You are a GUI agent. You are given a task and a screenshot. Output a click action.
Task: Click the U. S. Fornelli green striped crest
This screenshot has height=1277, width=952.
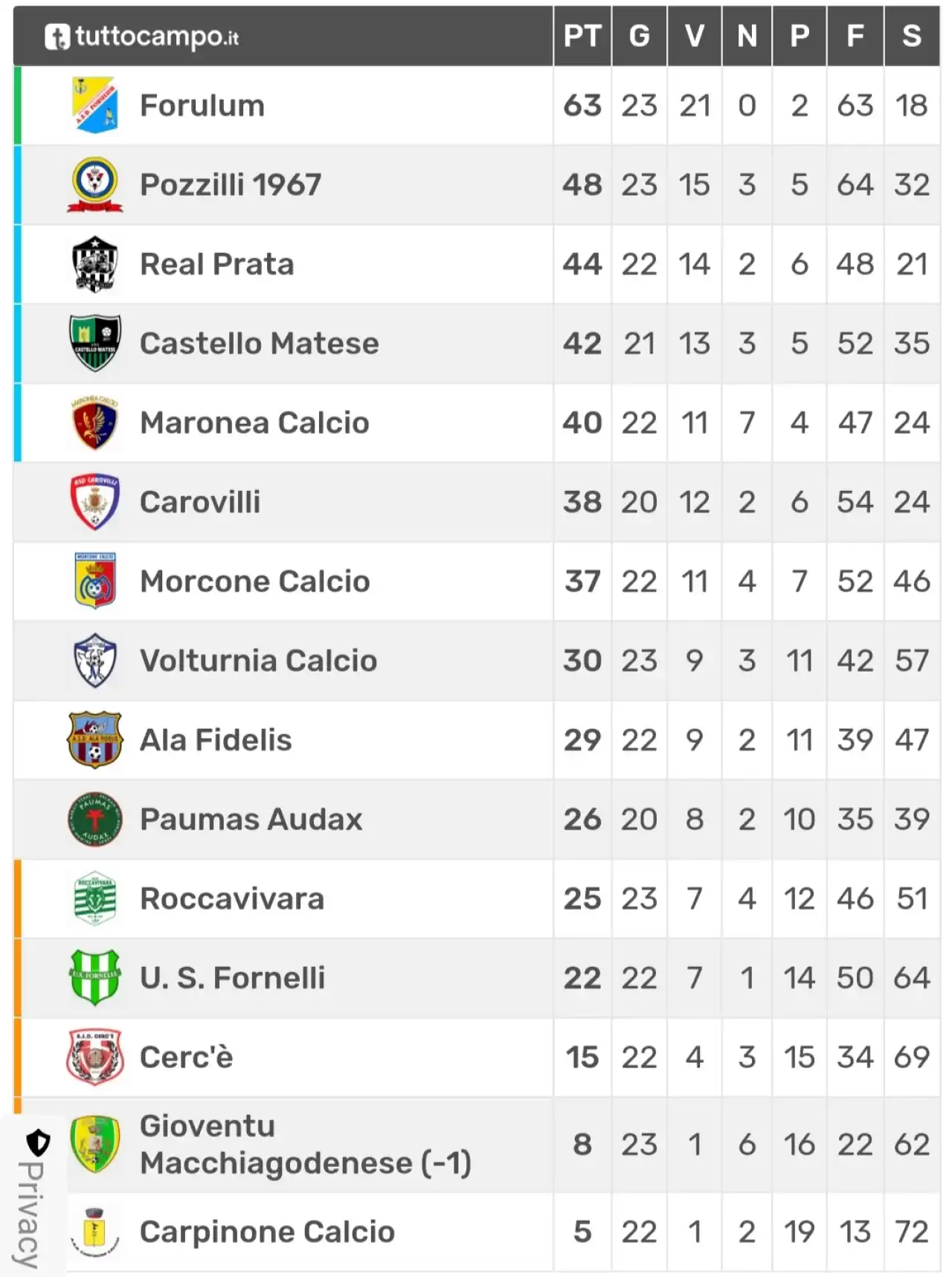click(x=94, y=977)
